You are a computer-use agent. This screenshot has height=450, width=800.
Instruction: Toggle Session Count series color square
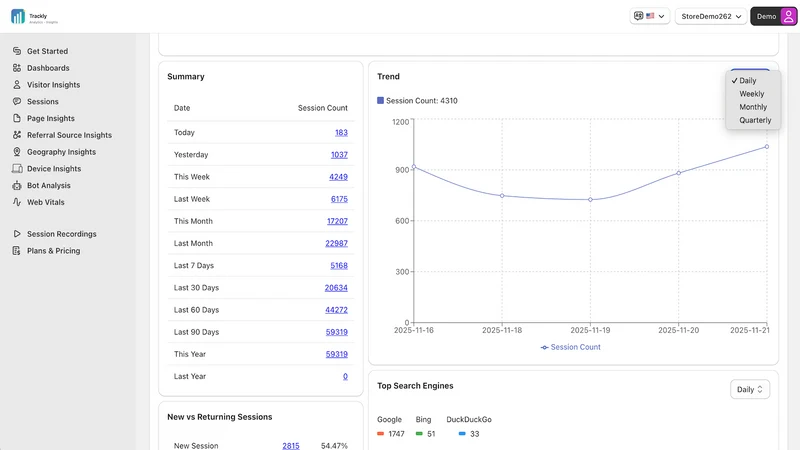[380, 101]
